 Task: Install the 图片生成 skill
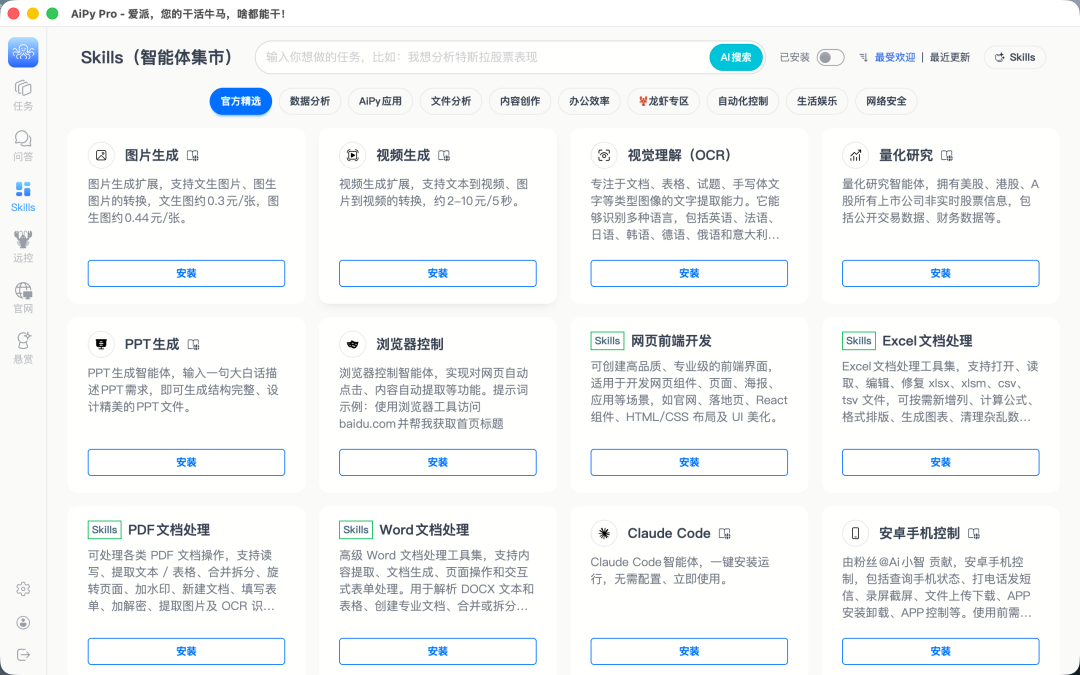(186, 273)
